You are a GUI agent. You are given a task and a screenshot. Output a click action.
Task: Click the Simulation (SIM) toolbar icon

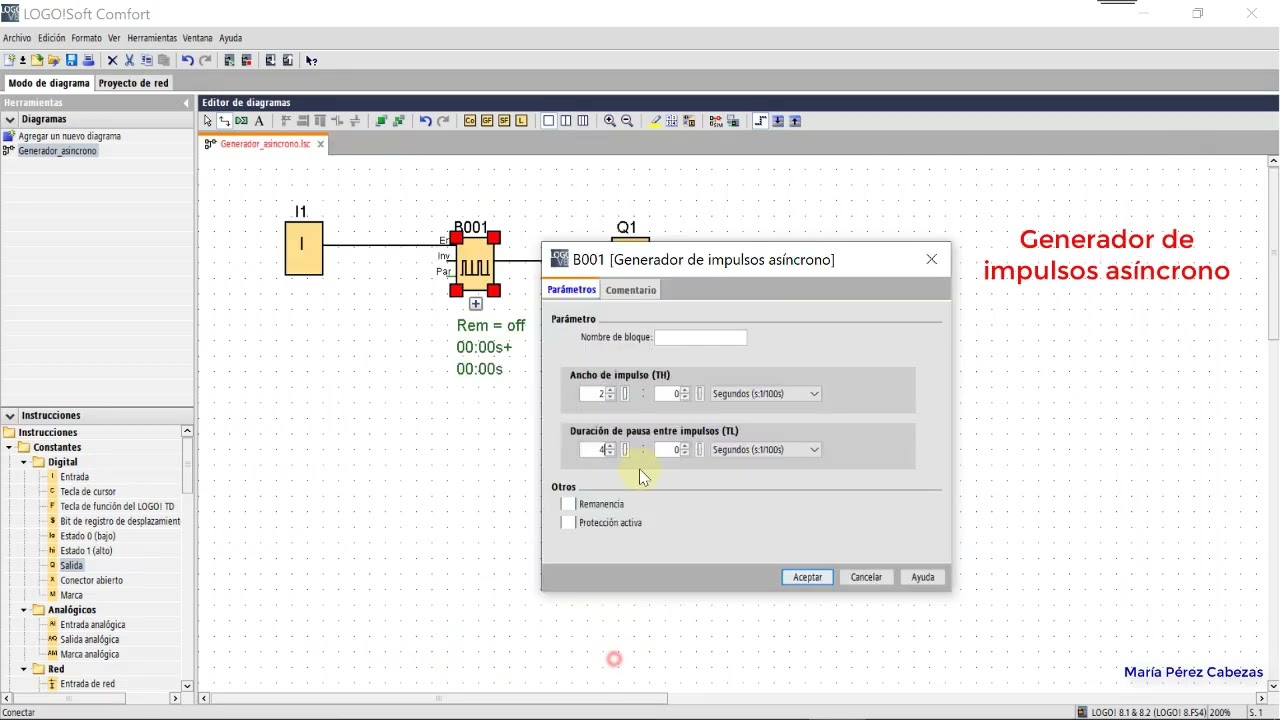(x=716, y=121)
